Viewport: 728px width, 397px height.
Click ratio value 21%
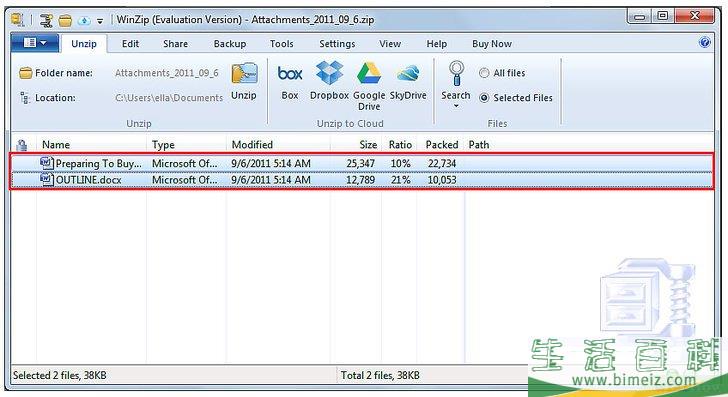point(400,180)
